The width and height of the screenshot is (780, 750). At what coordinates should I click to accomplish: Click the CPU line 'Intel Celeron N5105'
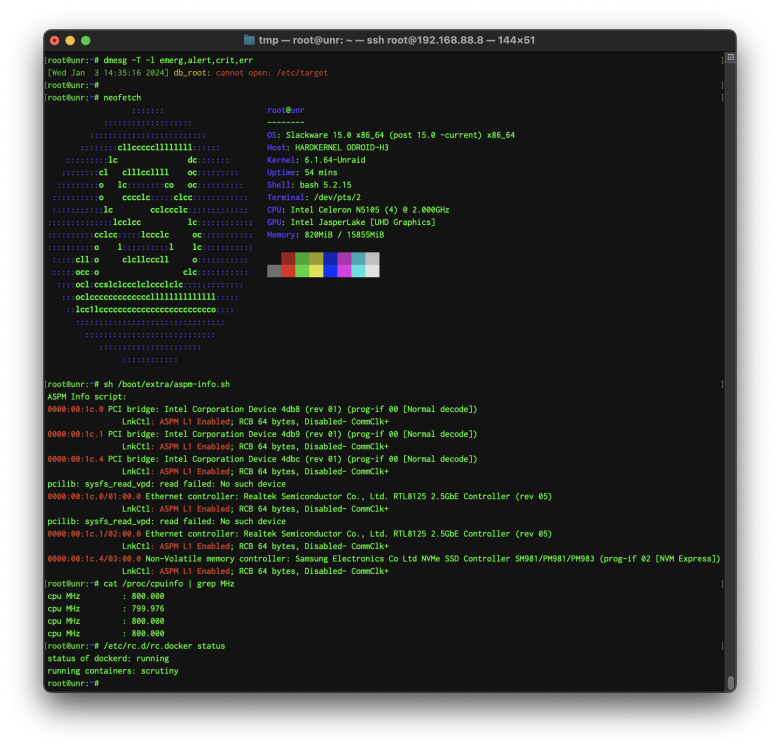358,209
